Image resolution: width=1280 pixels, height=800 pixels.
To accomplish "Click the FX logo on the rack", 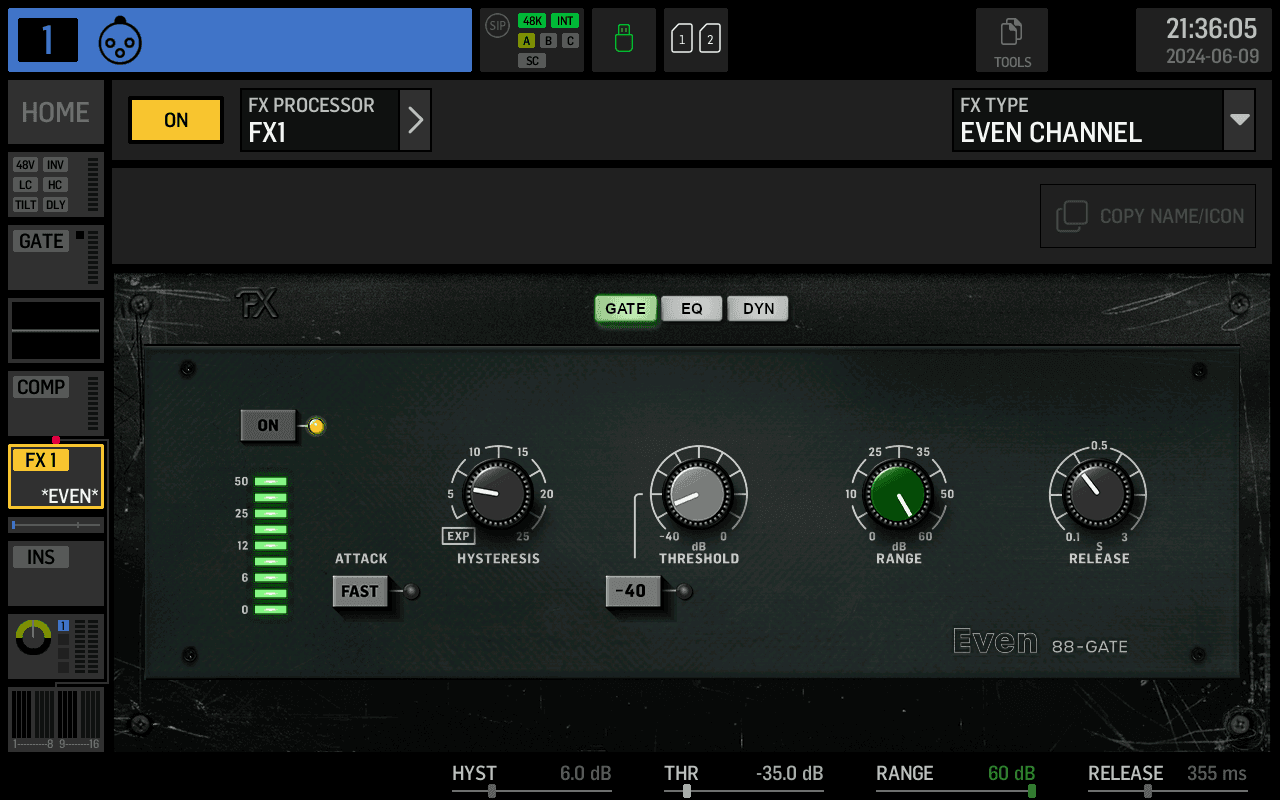I will 257,304.
